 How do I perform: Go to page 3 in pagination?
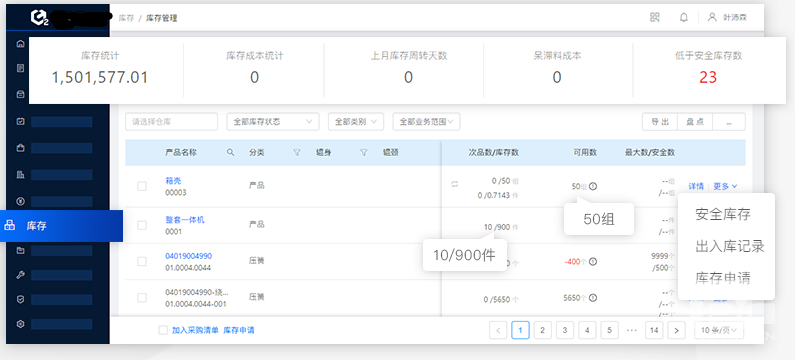pos(565,331)
